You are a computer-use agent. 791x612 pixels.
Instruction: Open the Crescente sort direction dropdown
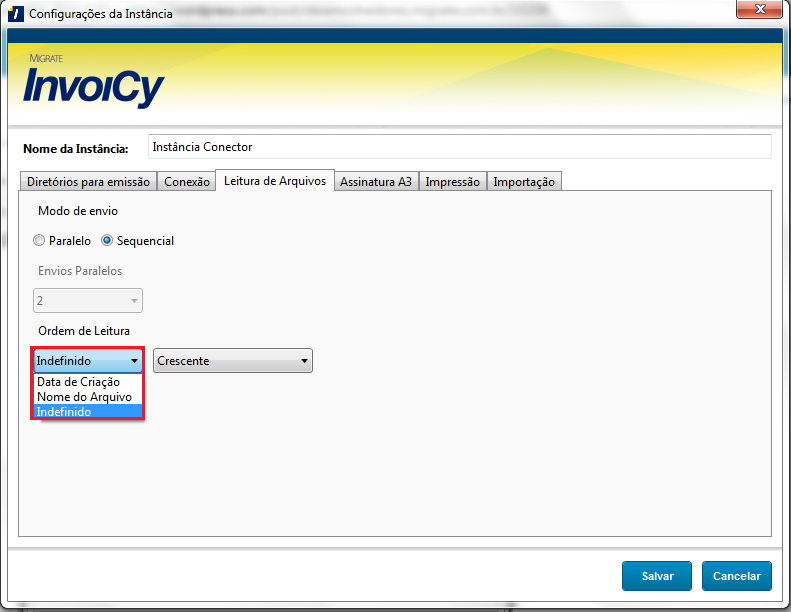coord(233,361)
